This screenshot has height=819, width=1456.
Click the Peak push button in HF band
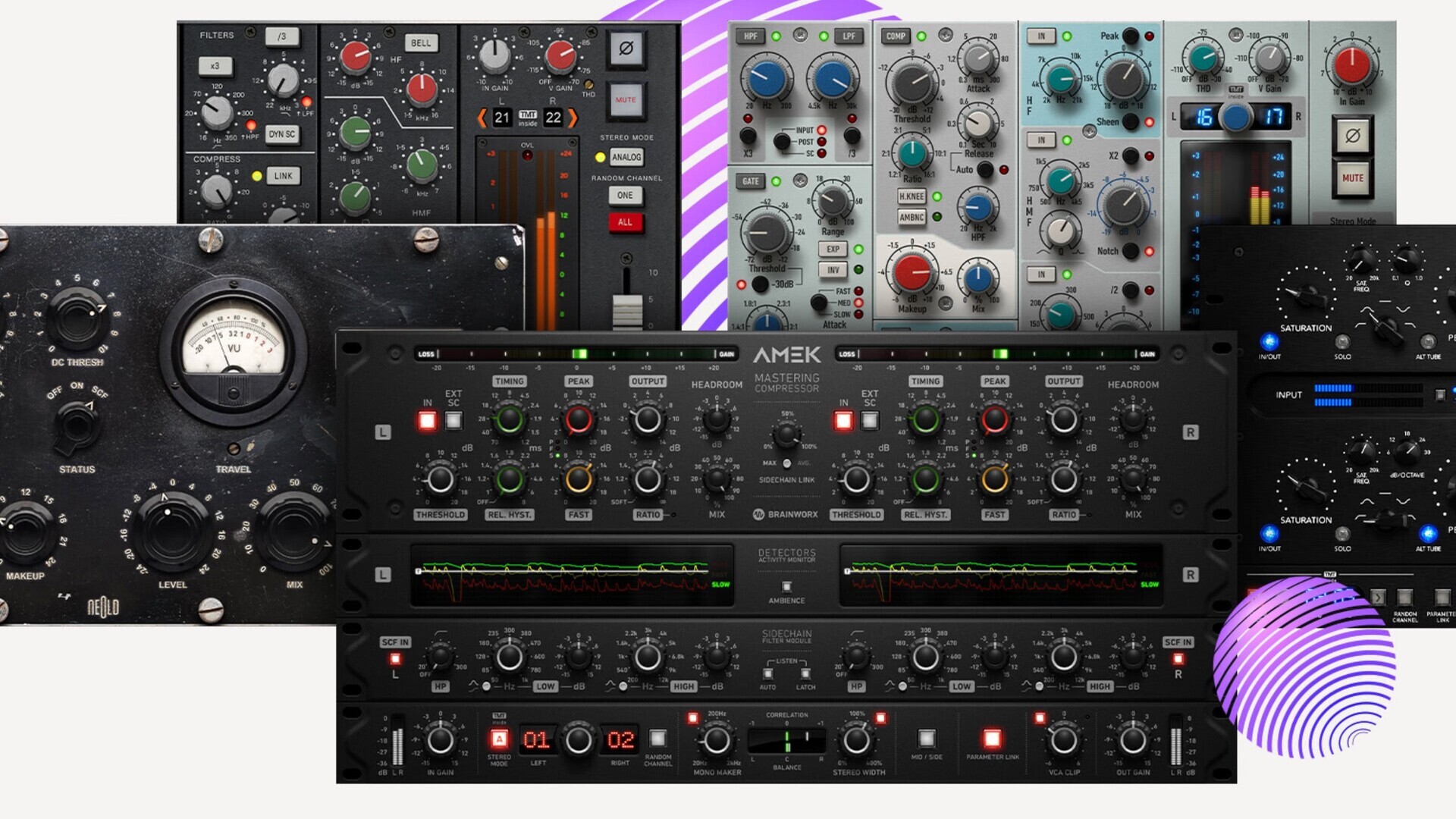point(1130,36)
